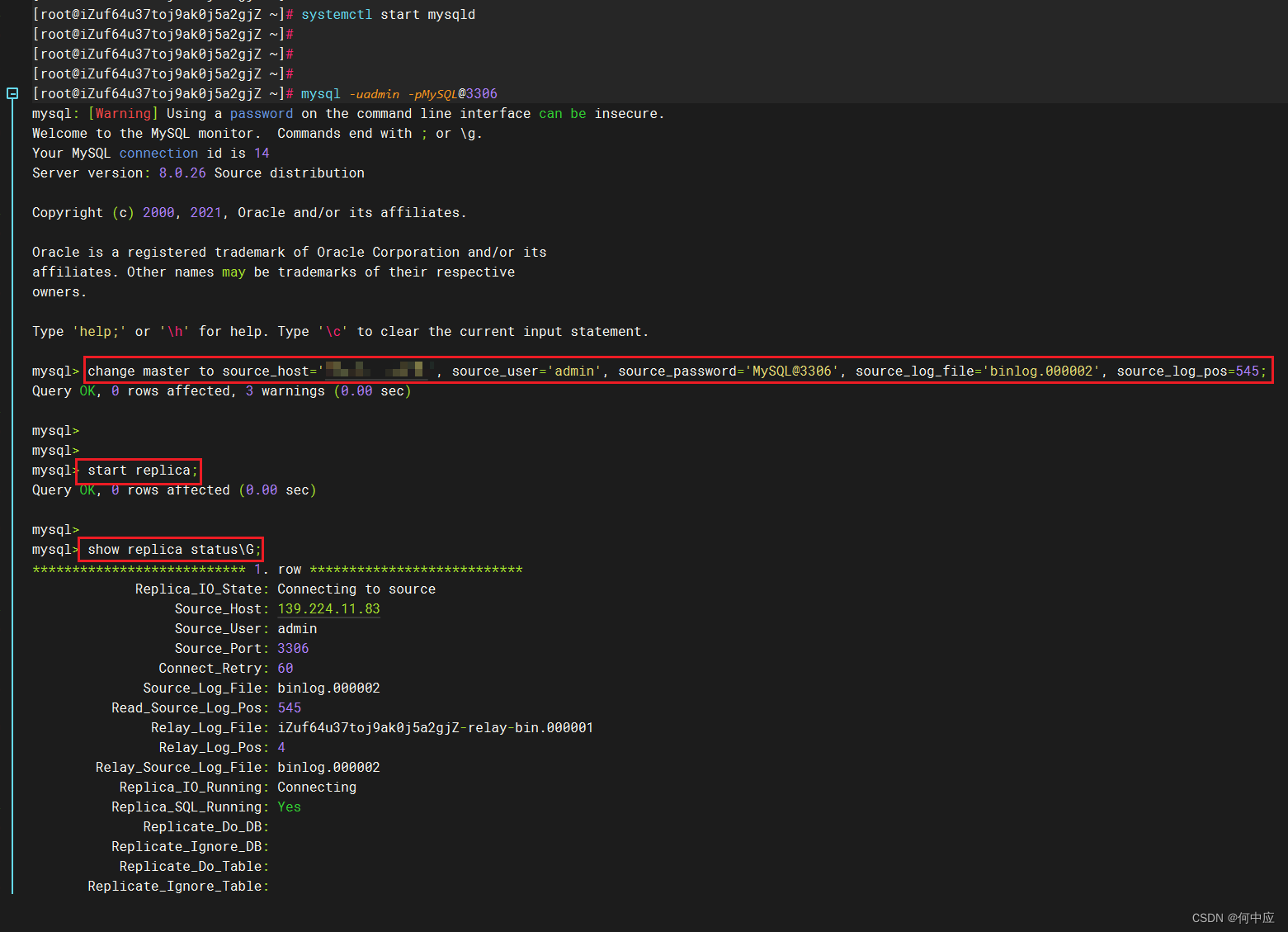Image resolution: width=1288 pixels, height=932 pixels.
Task: Click the Relay_Source_Log_File binlog.000002 value
Action: tap(328, 768)
